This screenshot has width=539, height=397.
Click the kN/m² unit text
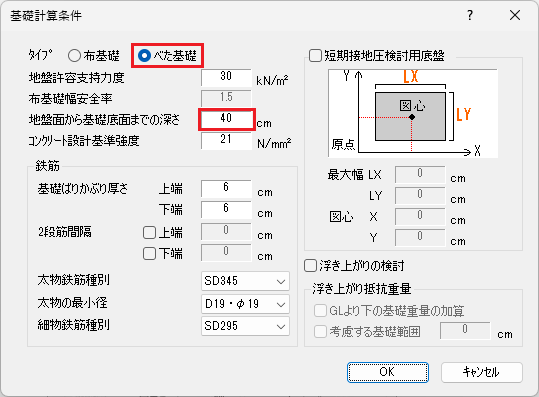pyautogui.click(x=272, y=80)
